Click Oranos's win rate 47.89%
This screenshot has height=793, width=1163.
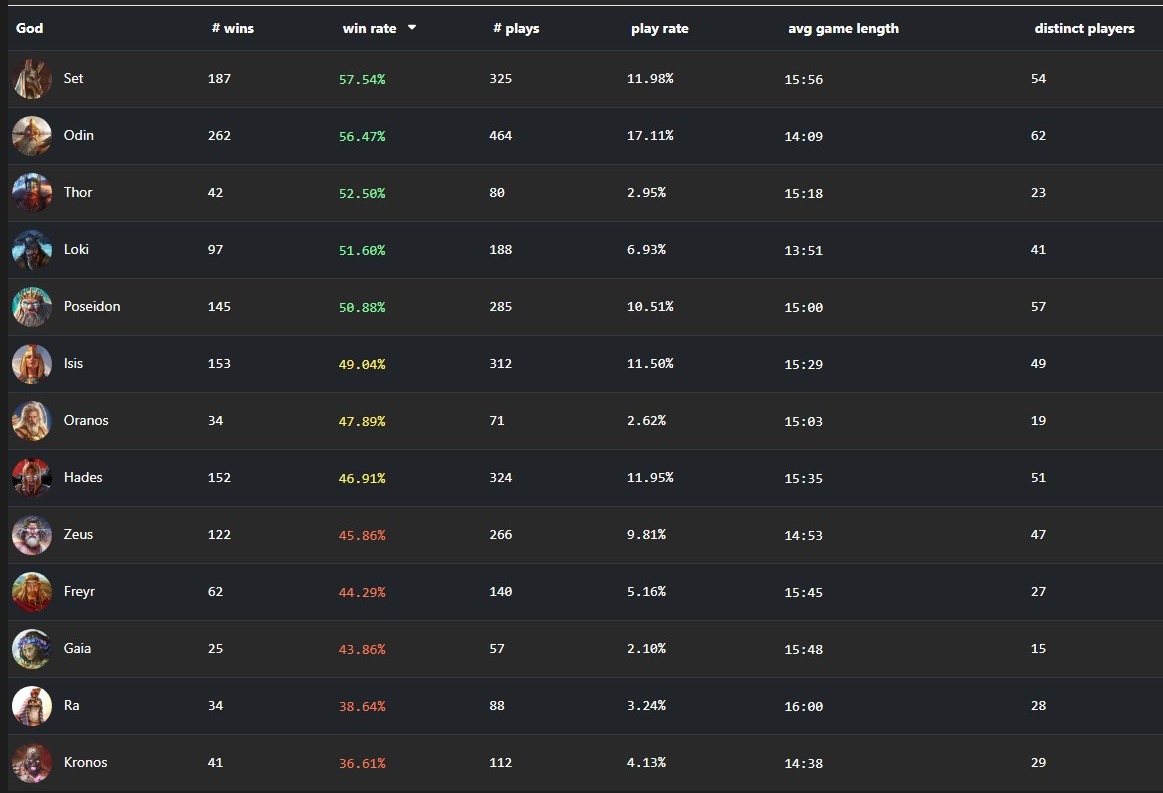pyautogui.click(x=362, y=421)
